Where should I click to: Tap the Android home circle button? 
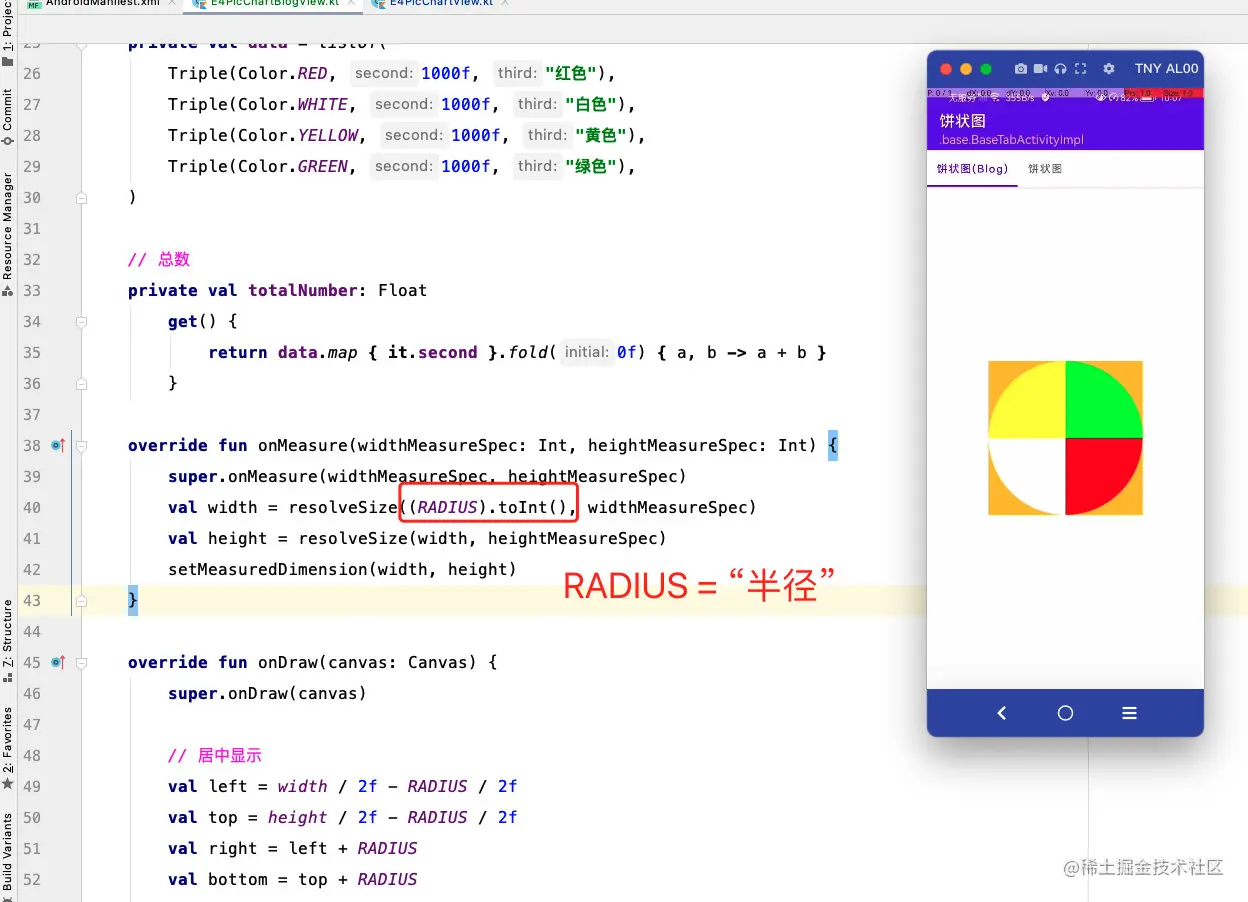[1065, 713]
